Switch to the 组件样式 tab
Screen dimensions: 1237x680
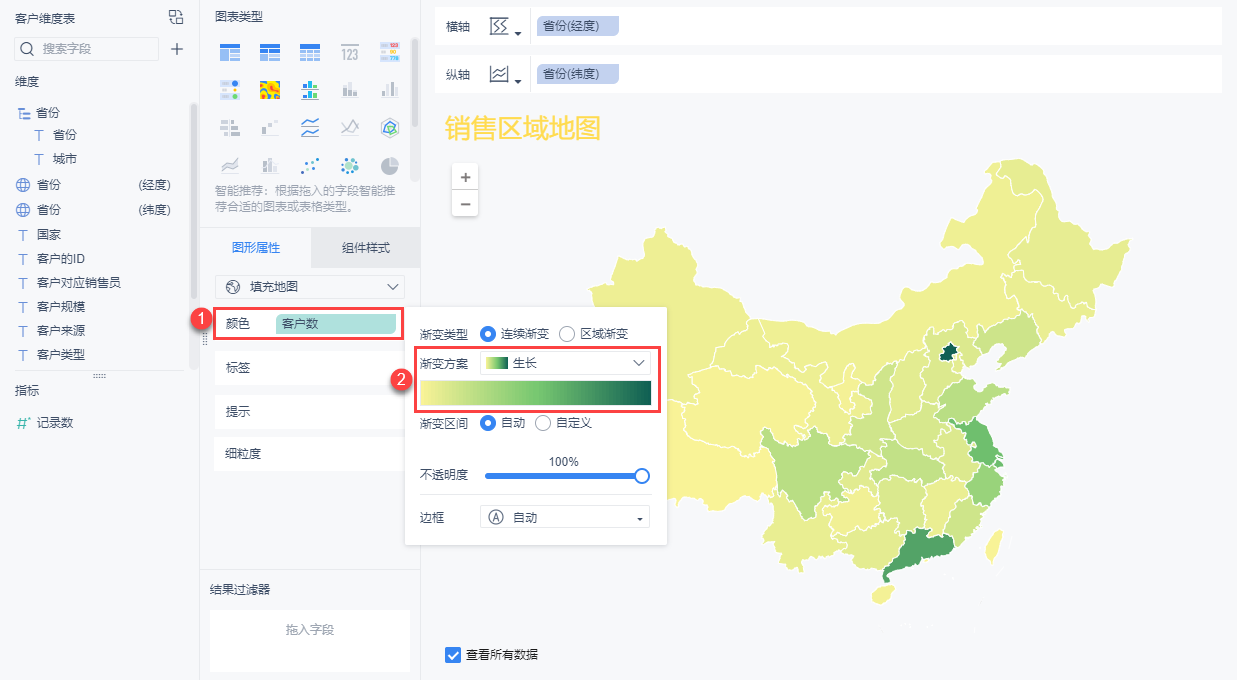[x=365, y=248]
